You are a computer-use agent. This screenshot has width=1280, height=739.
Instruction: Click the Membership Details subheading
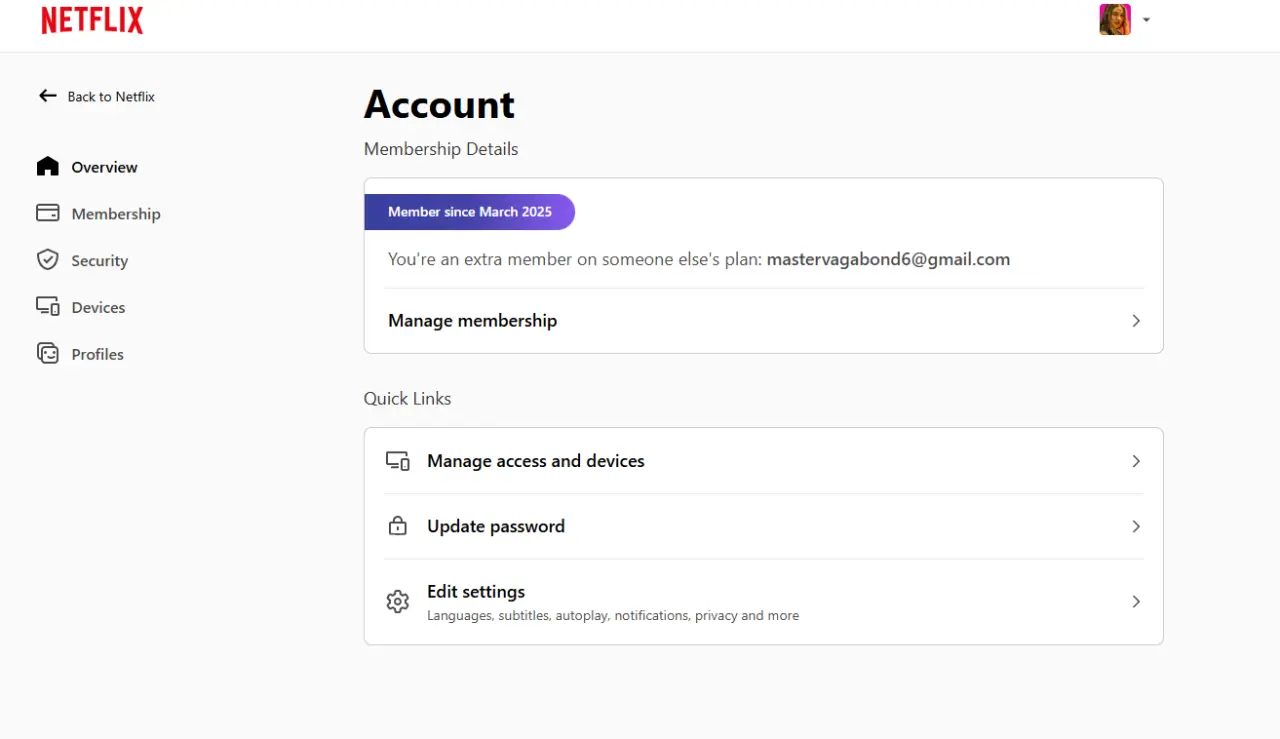tap(441, 149)
